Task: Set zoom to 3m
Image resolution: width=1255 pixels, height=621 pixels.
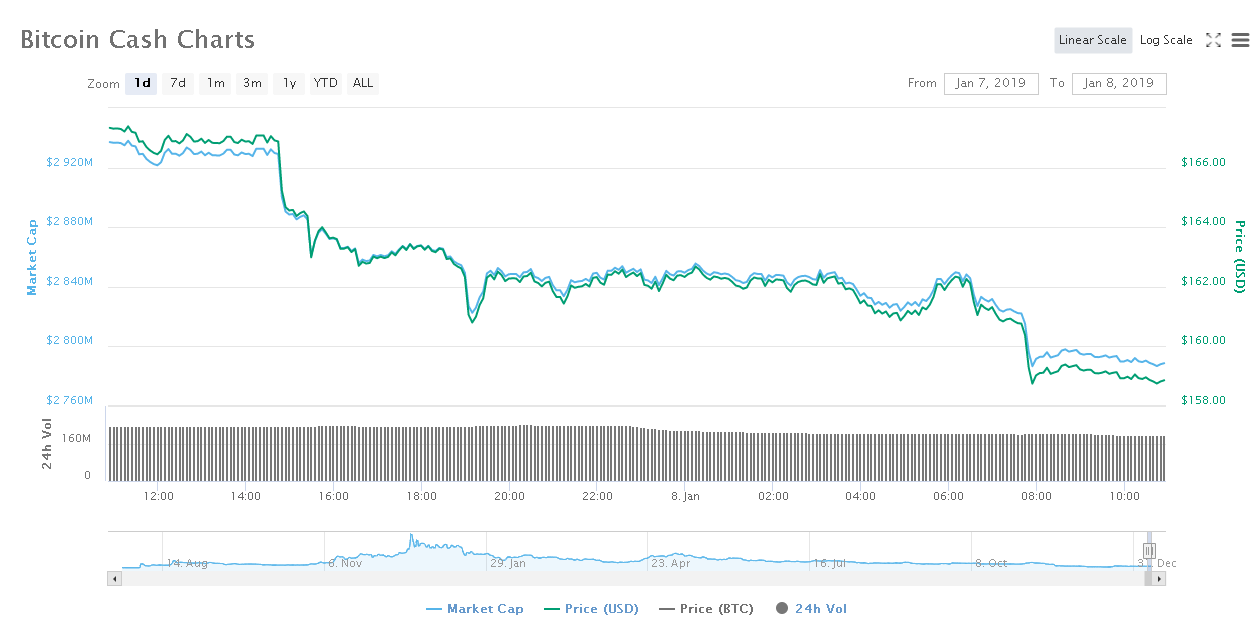Action: (252, 83)
